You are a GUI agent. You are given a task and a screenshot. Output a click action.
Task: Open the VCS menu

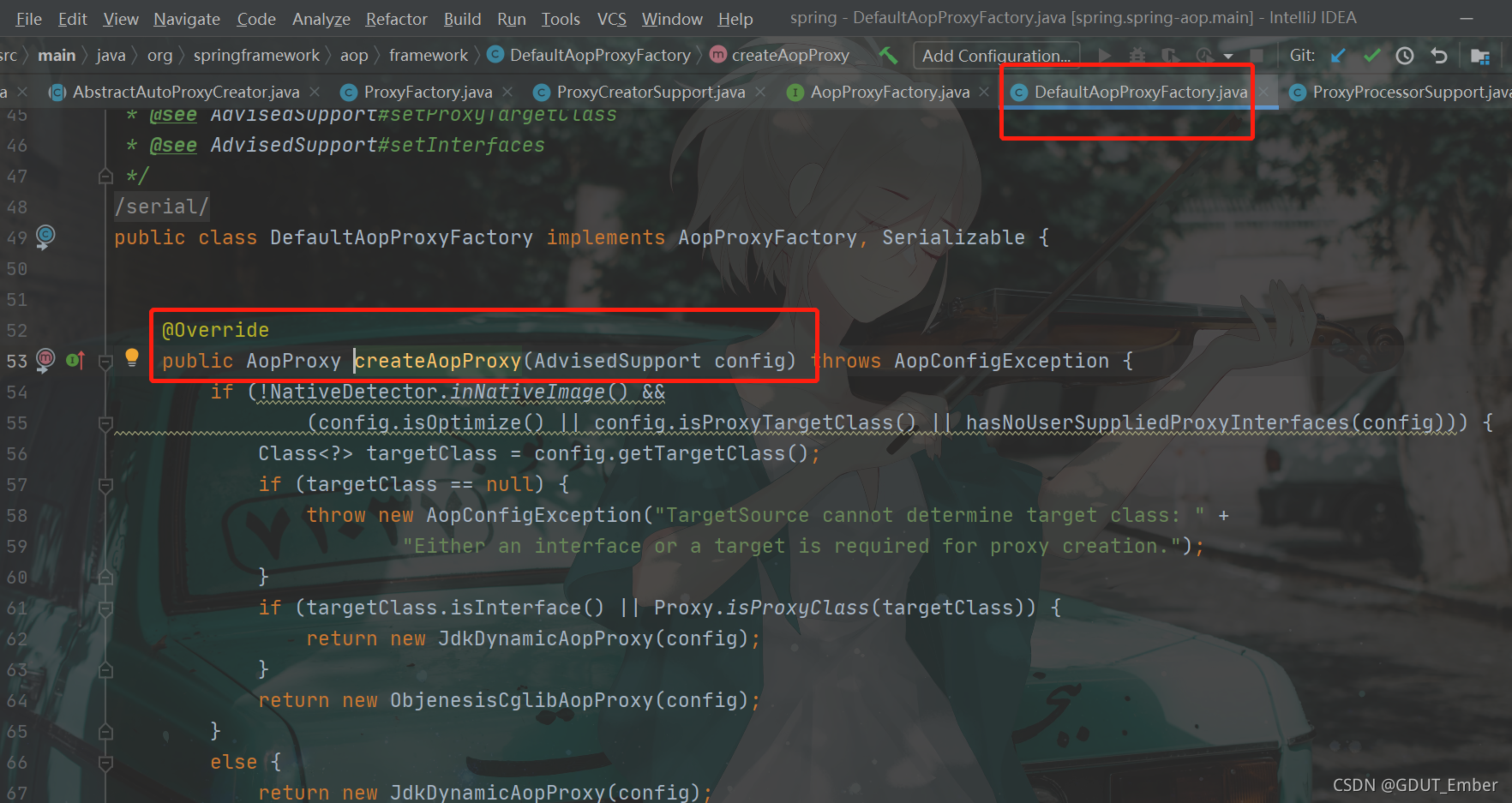click(611, 18)
